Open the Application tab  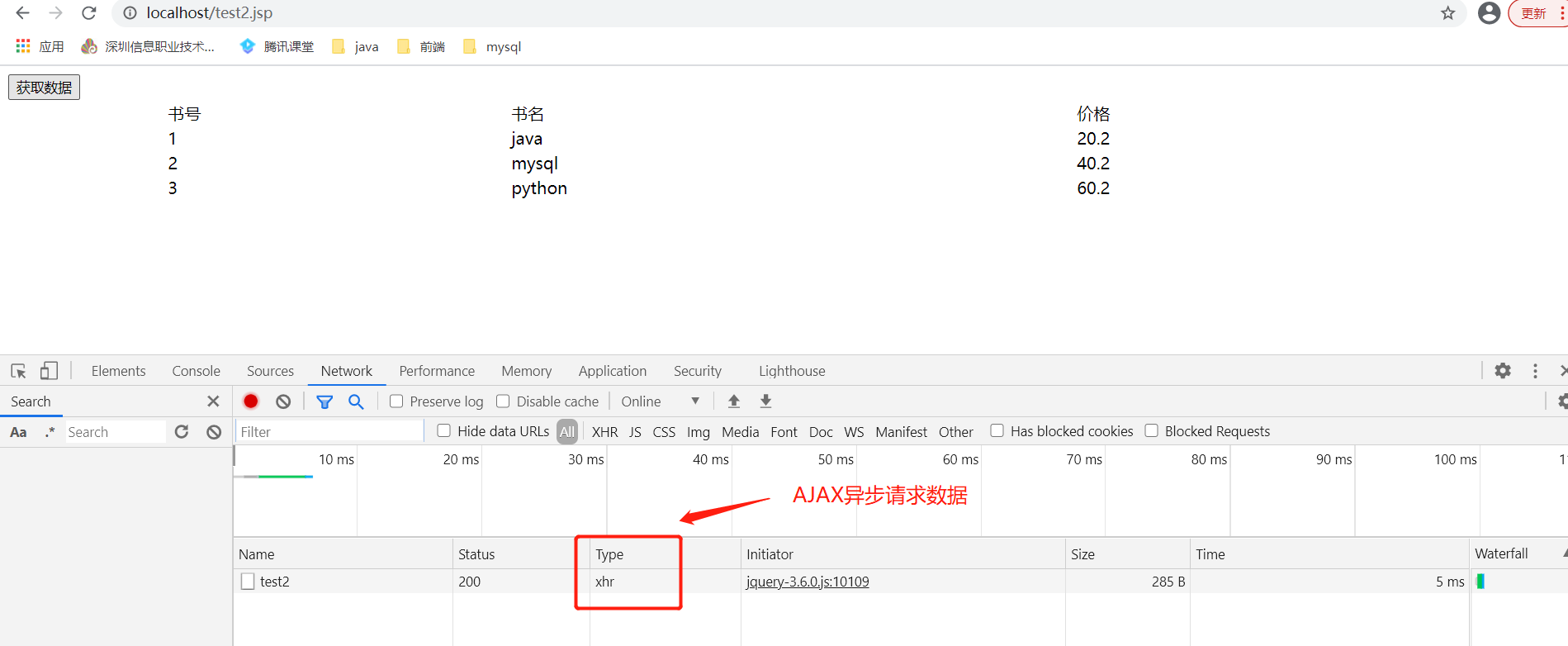[x=613, y=371]
